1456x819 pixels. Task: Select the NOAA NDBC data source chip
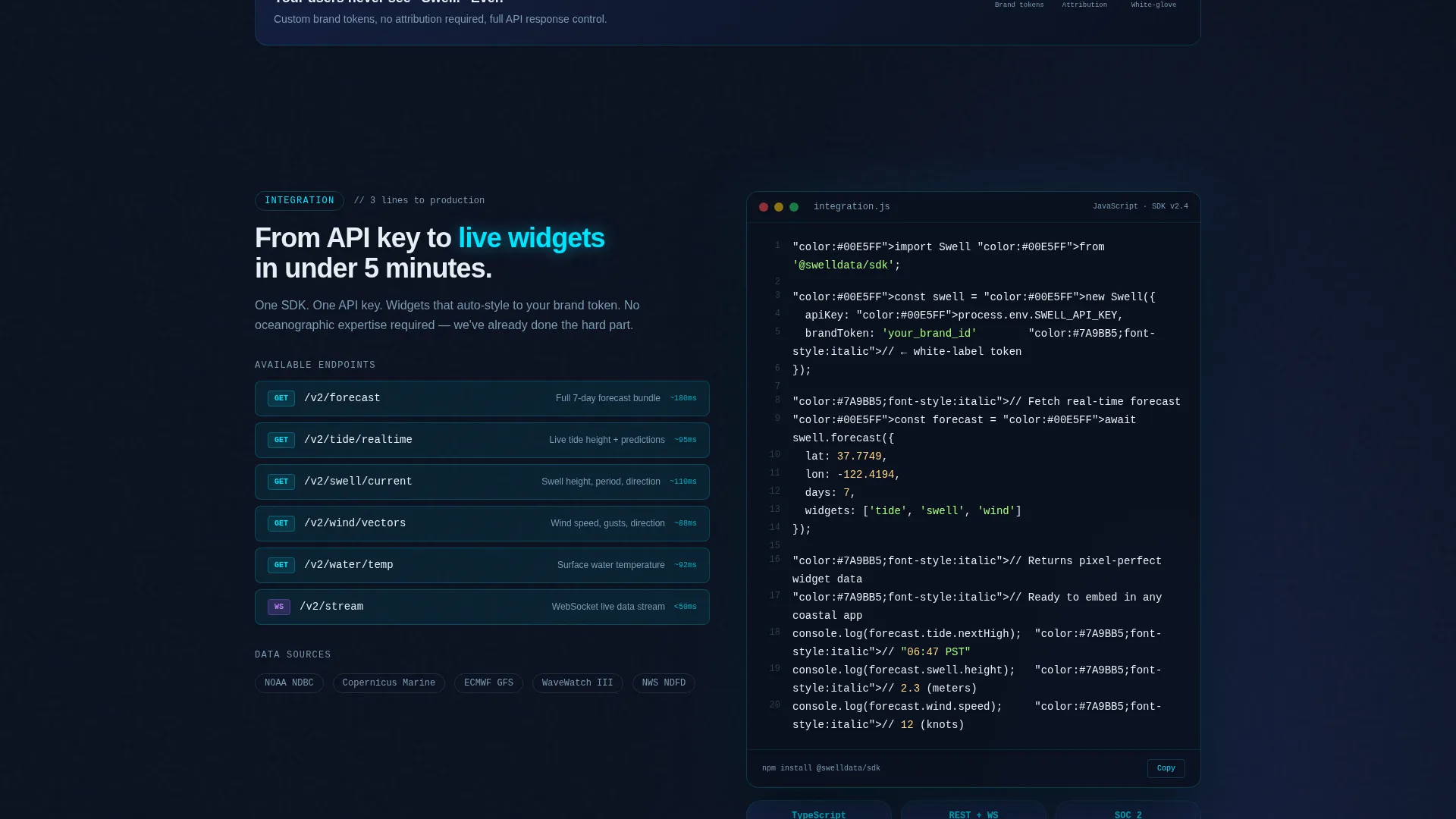(289, 683)
